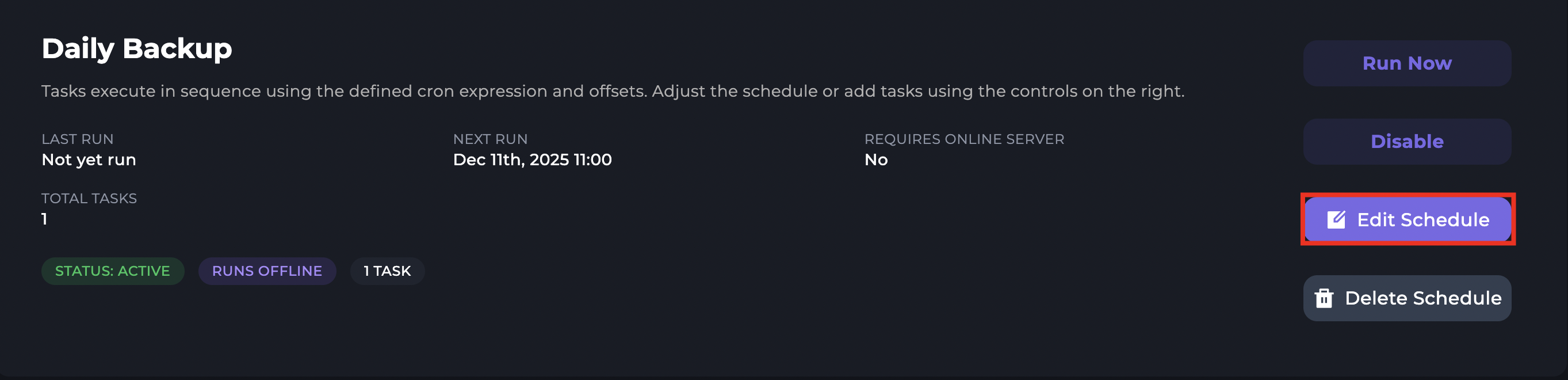Viewport: 1568px width, 380px height.
Task: Click the Dec 11th, 2025 11:00 date
Action: (532, 159)
